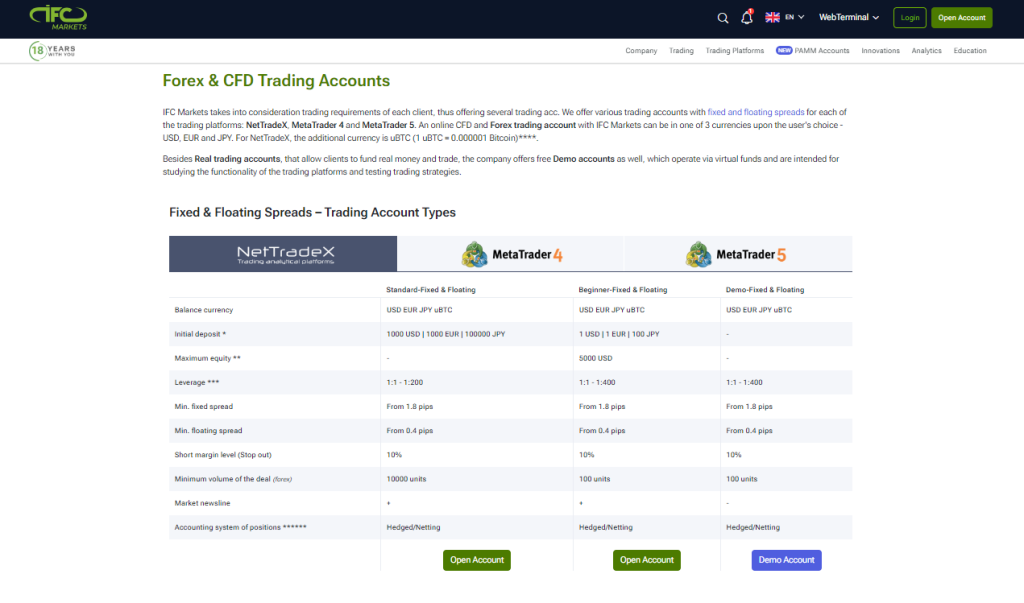This screenshot has width=1024, height=603.
Task: Click the Login button
Action: (909, 17)
